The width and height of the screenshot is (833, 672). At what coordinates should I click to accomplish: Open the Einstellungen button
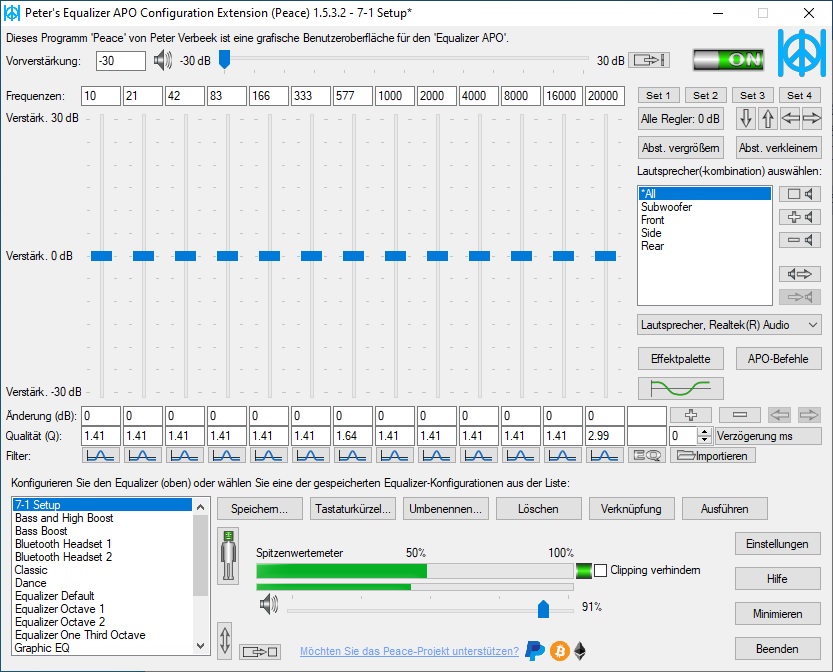click(778, 544)
